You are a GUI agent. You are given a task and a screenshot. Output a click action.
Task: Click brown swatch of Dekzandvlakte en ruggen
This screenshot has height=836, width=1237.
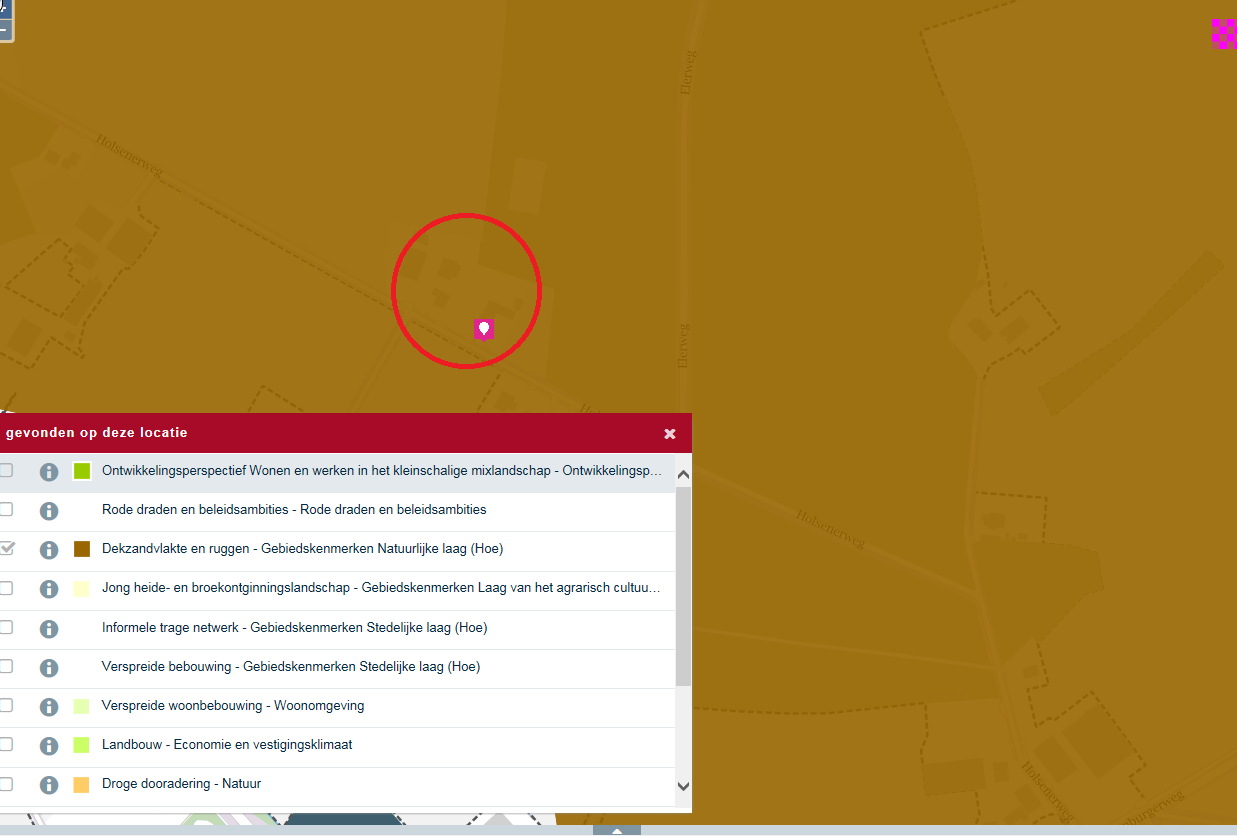click(82, 549)
